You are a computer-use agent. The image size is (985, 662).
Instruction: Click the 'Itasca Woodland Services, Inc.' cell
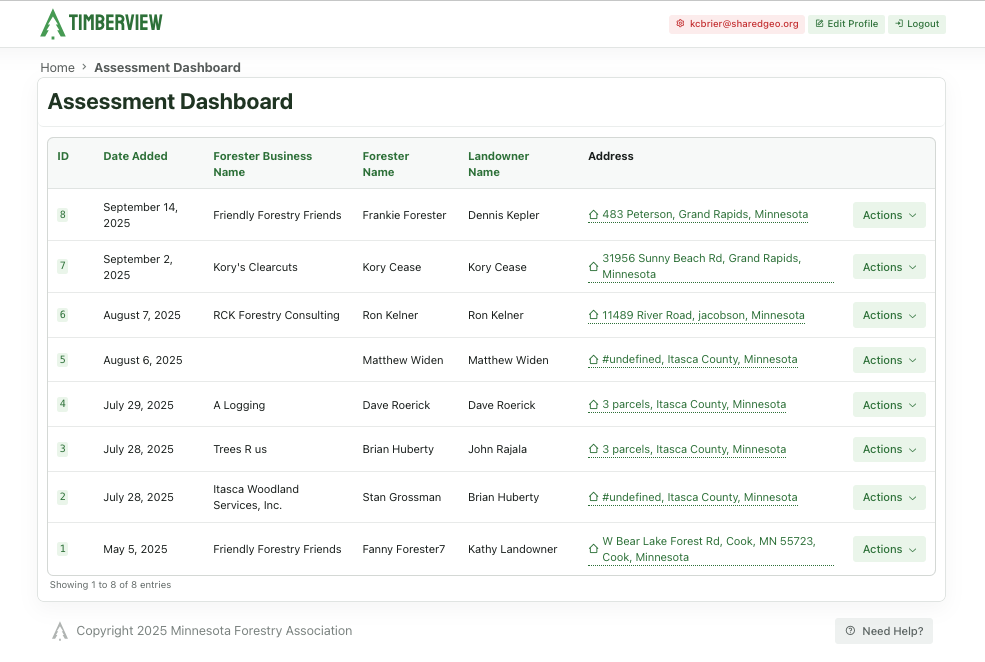[256, 497]
